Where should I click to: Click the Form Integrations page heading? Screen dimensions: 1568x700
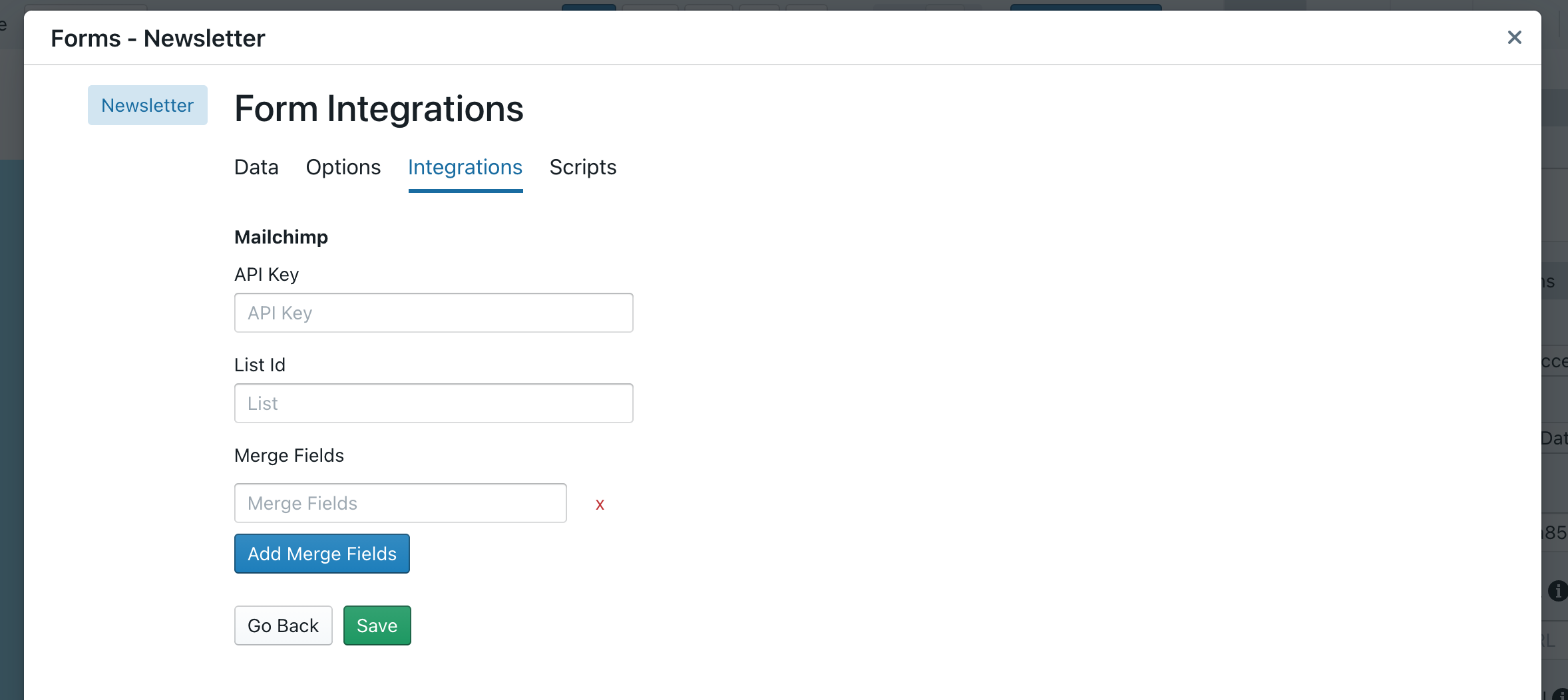point(379,108)
